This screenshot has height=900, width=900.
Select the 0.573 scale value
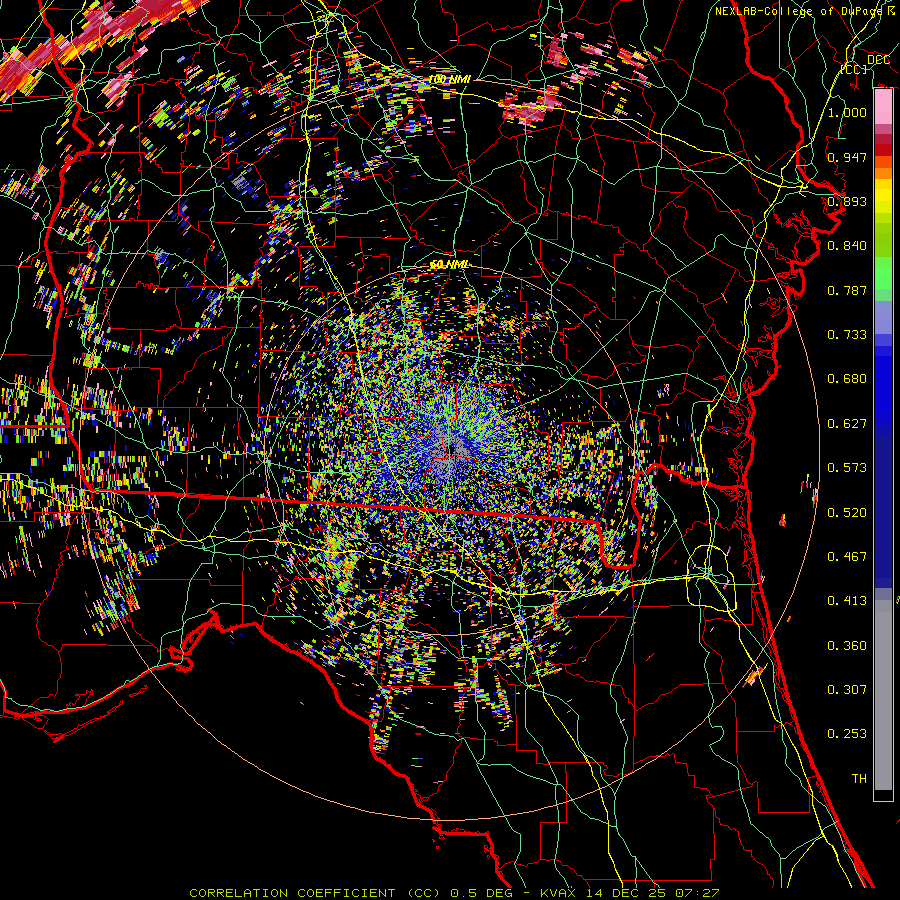847,468
